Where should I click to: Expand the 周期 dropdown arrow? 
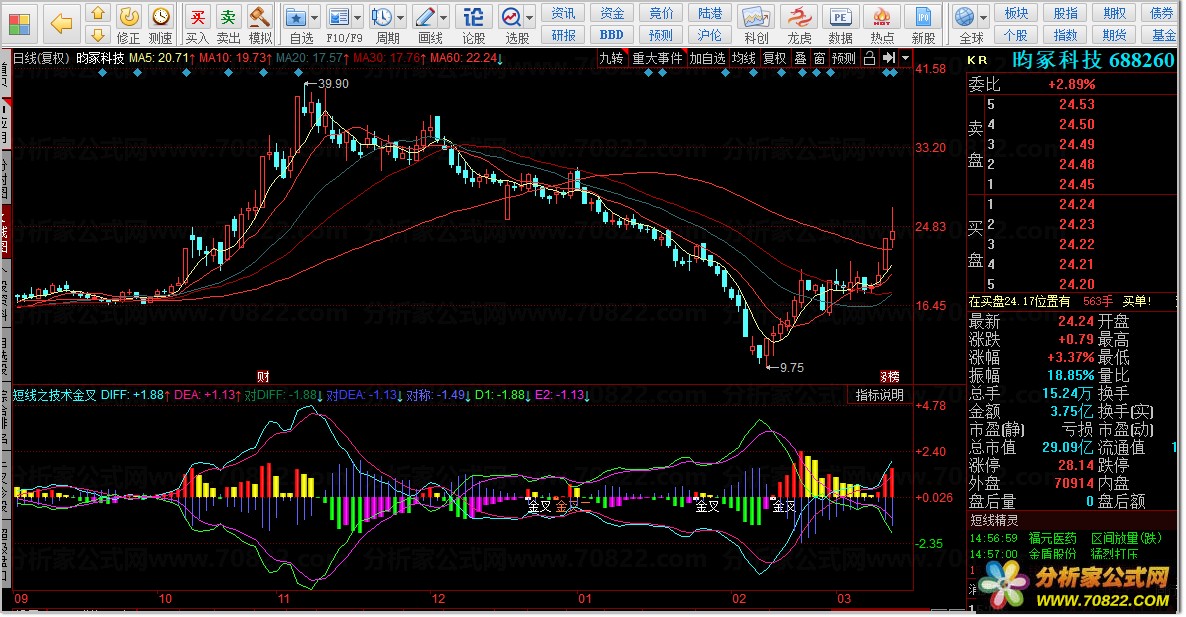[401, 17]
